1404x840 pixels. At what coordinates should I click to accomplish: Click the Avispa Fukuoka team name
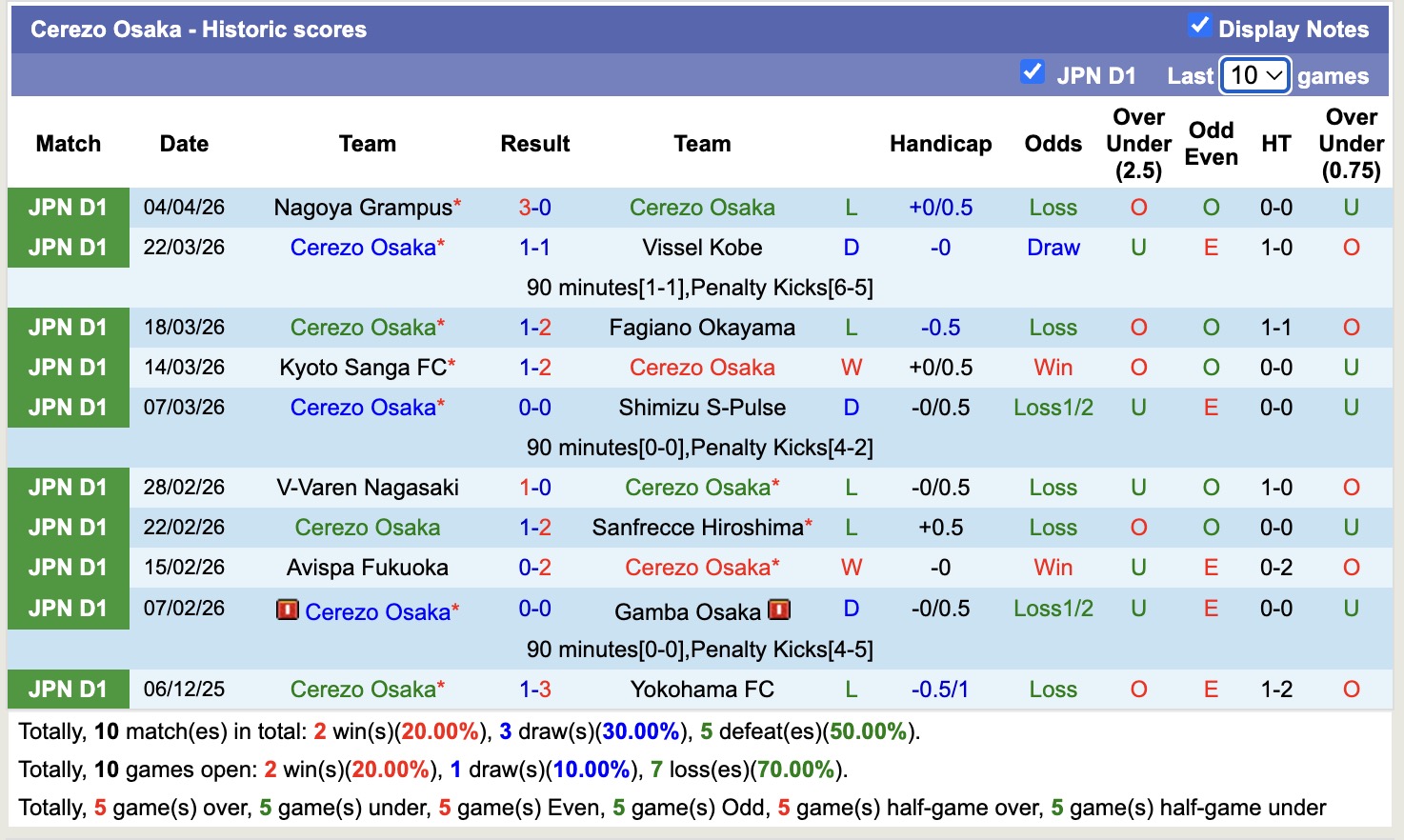[368, 568]
